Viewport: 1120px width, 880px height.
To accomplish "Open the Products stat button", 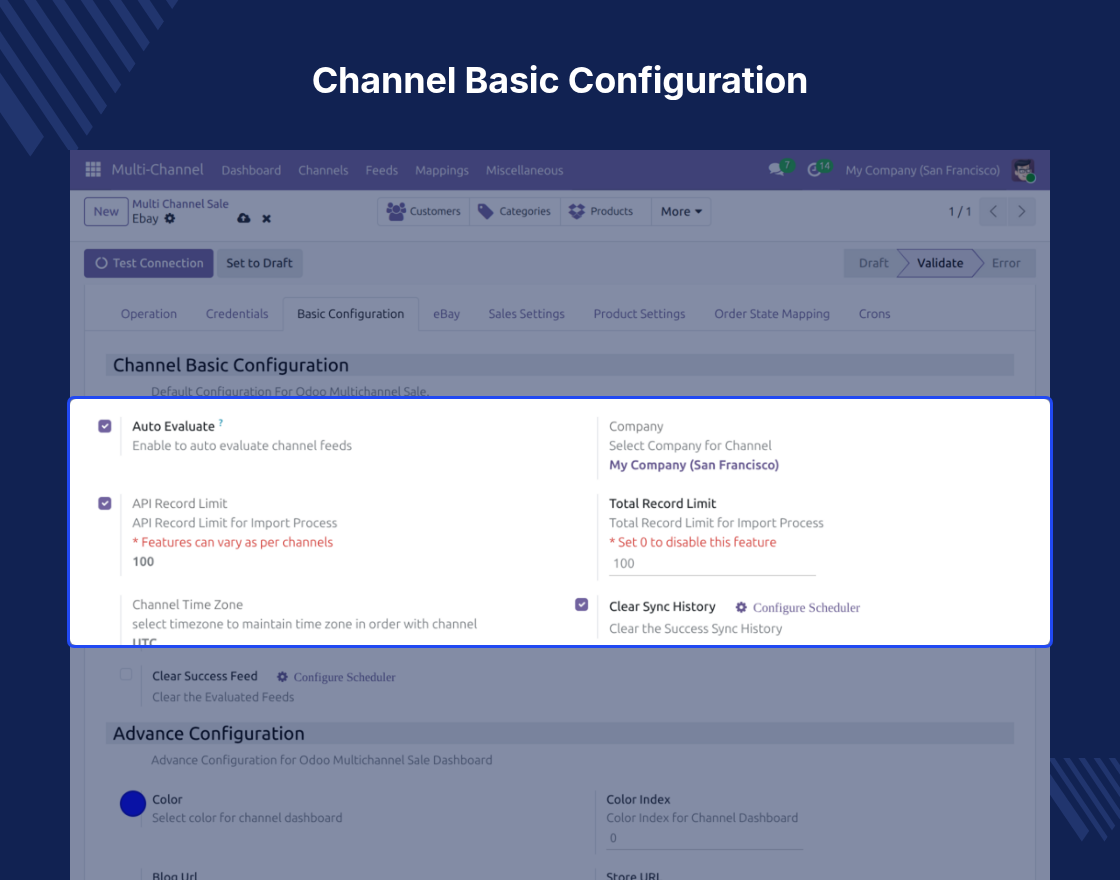I will [606, 211].
